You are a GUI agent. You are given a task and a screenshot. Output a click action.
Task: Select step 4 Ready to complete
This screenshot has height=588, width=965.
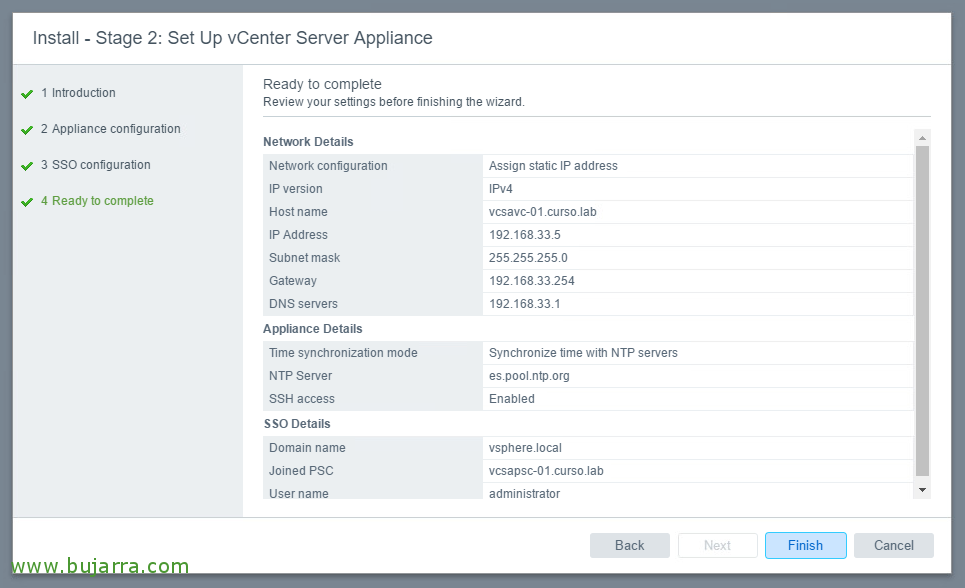click(x=97, y=201)
